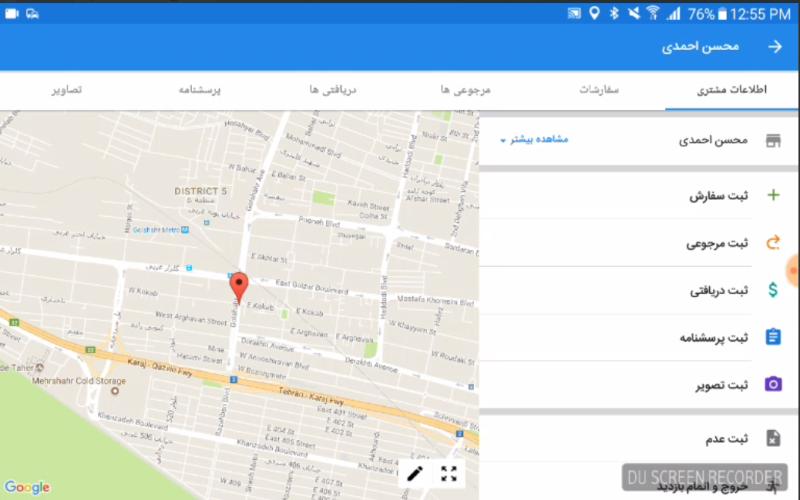Tap the ثبت مرجوعی option
This screenshot has height=500, width=800.
point(716,242)
